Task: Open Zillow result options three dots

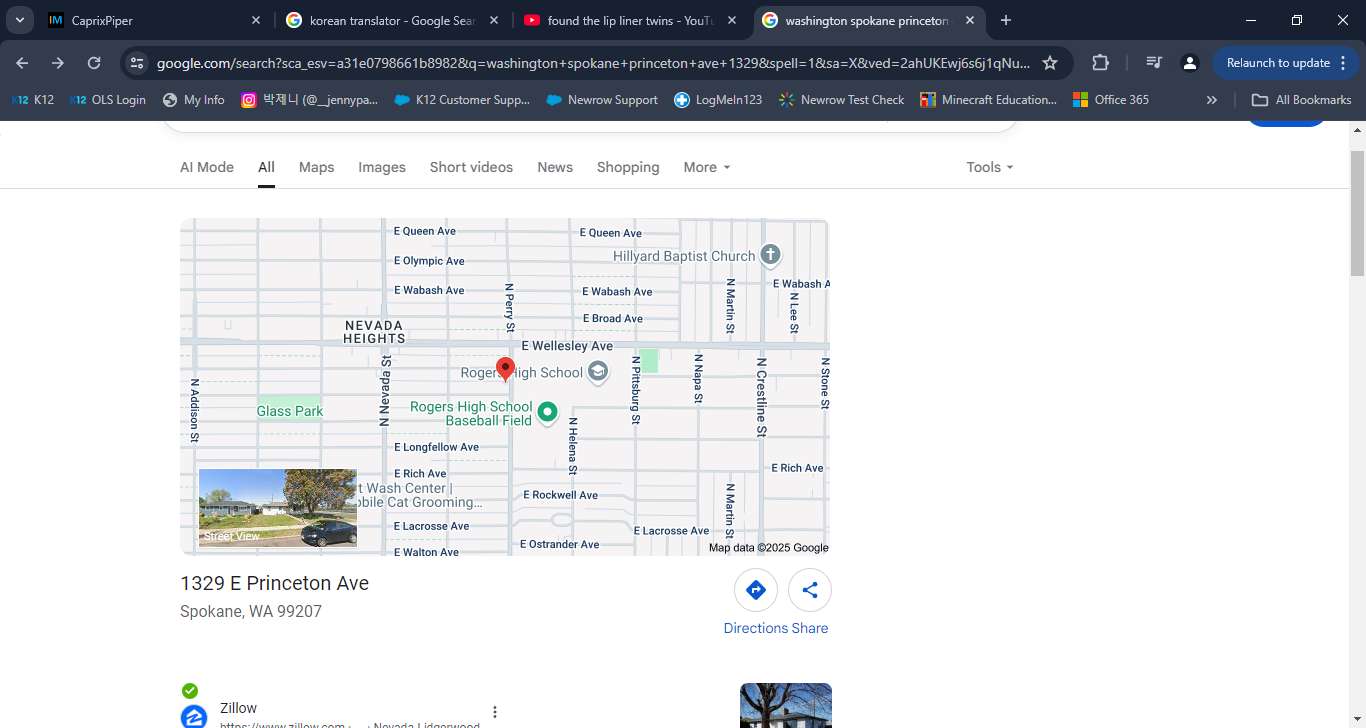Action: 494,713
